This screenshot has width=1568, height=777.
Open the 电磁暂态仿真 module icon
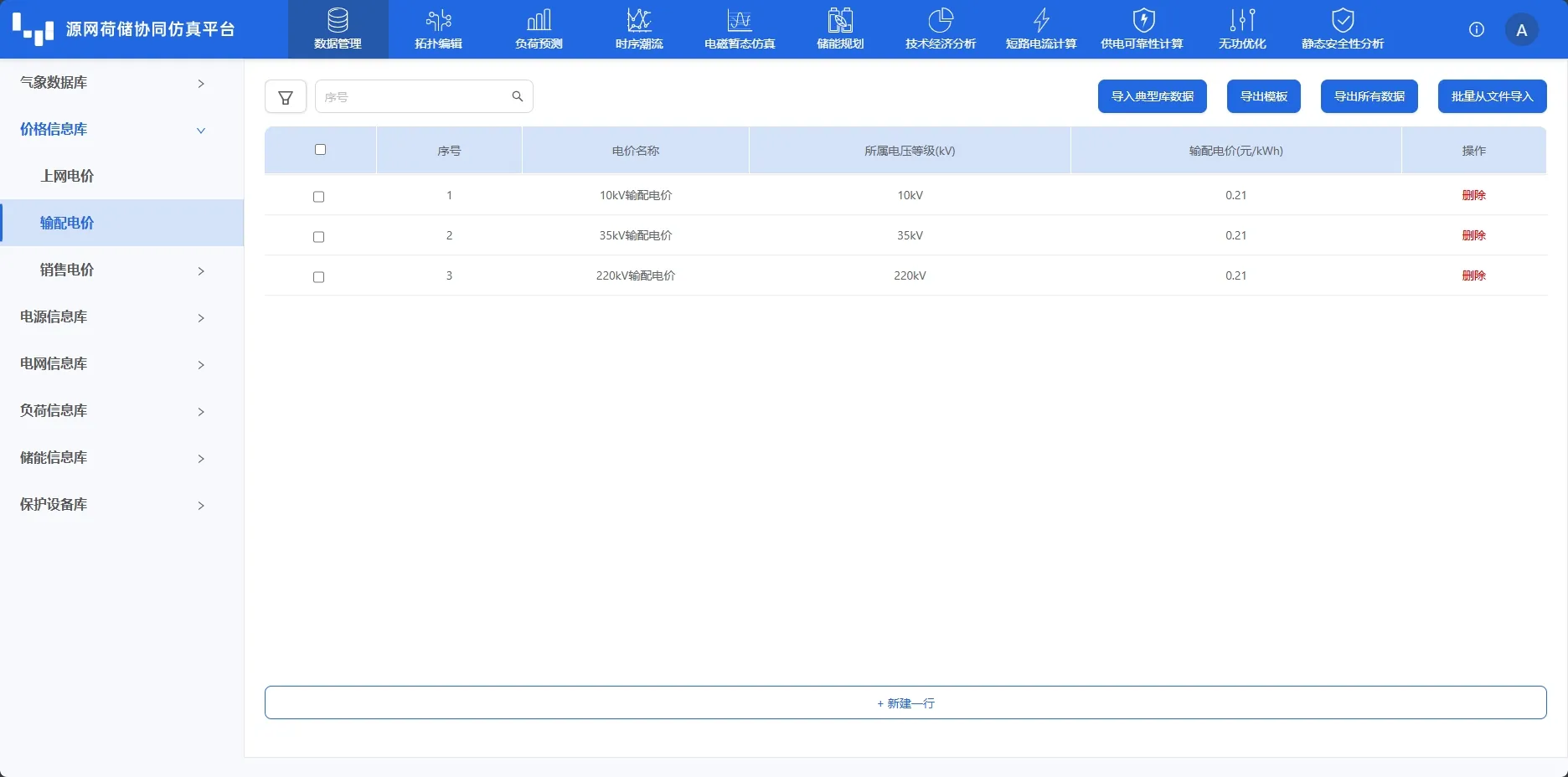pos(740,20)
